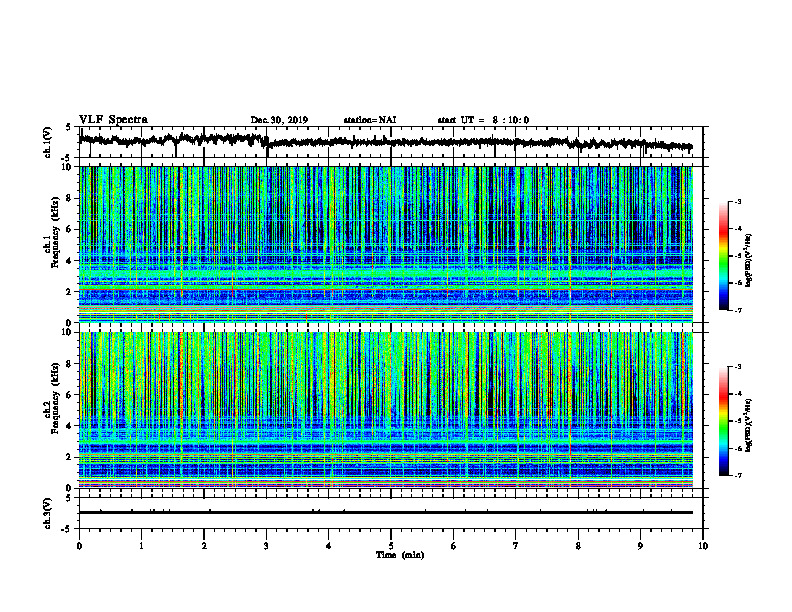This screenshot has width=792, height=612.
Task: Click "-4" on the ch.1 color bar
Action: coord(737,229)
